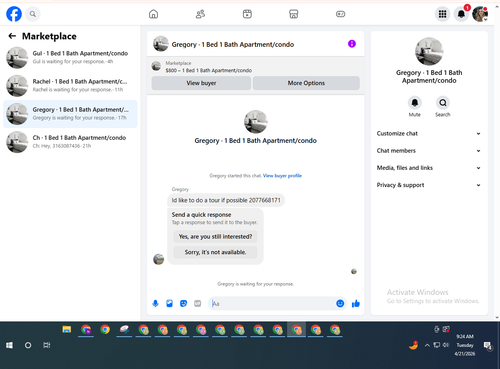
Task: Click the message 'Id like to do a tour if possible 2077668171'
Action: 226,200
